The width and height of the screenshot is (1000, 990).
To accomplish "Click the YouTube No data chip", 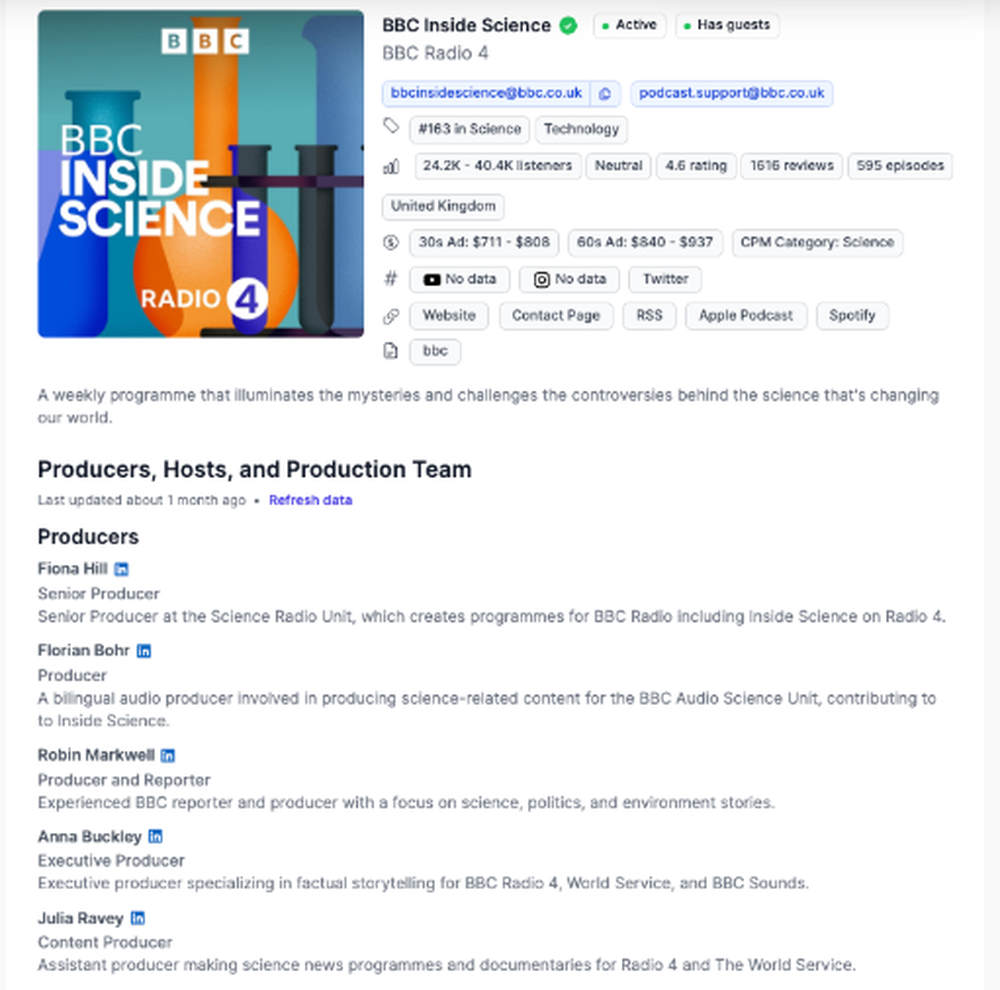I will point(460,279).
